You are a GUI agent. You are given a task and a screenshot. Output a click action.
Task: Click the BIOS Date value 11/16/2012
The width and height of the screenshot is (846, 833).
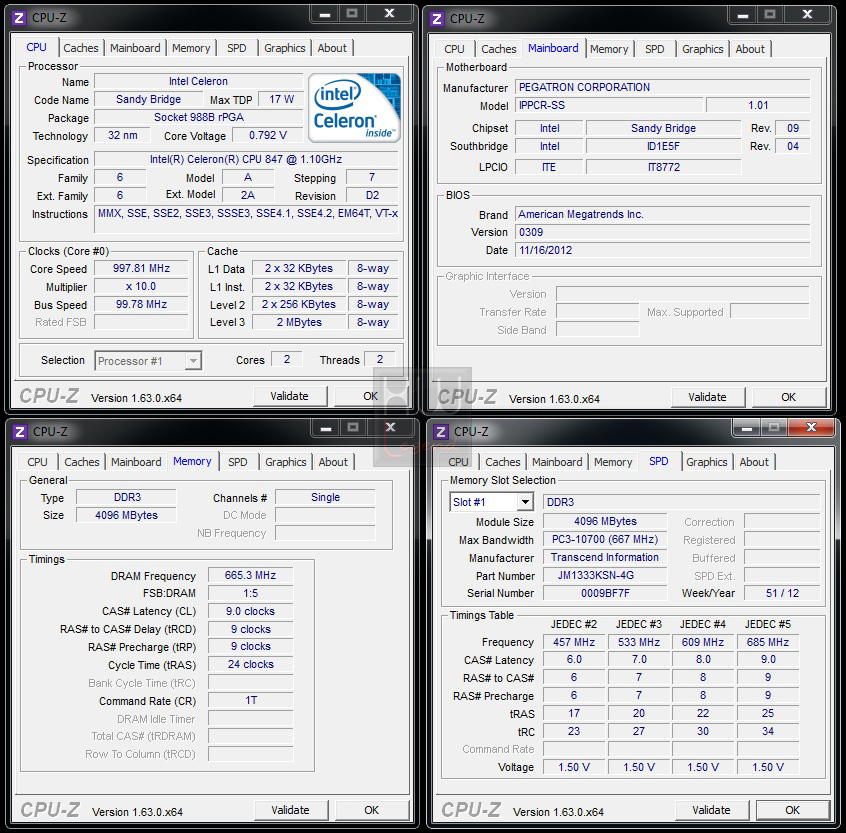pyautogui.click(x=663, y=250)
